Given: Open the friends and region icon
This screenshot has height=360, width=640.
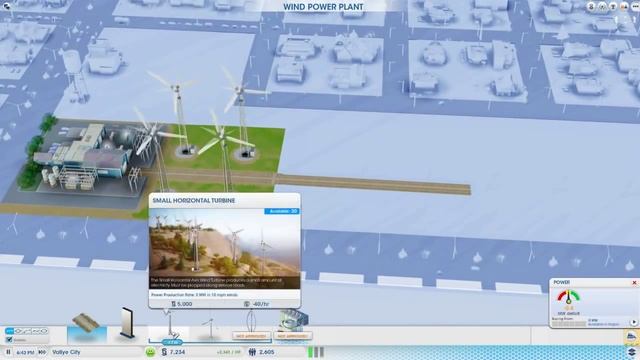Looking at the screenshot, I should pos(624,7).
